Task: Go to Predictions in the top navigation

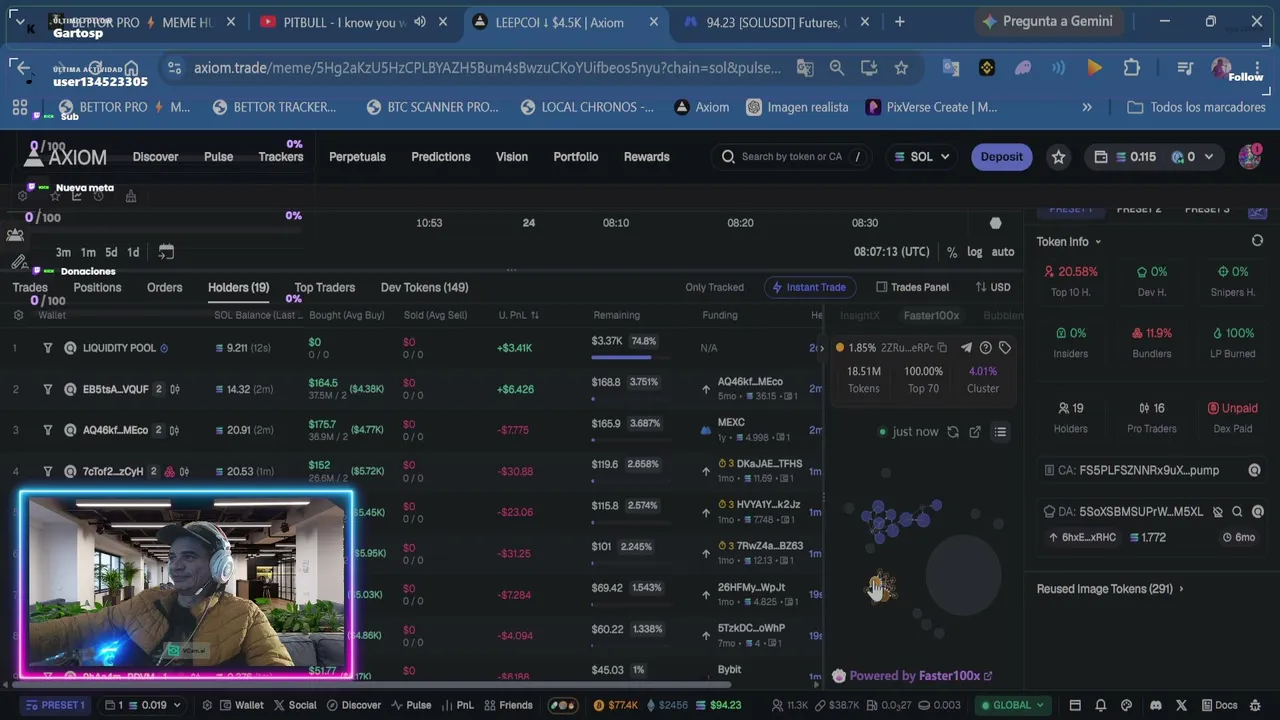Action: (441, 157)
